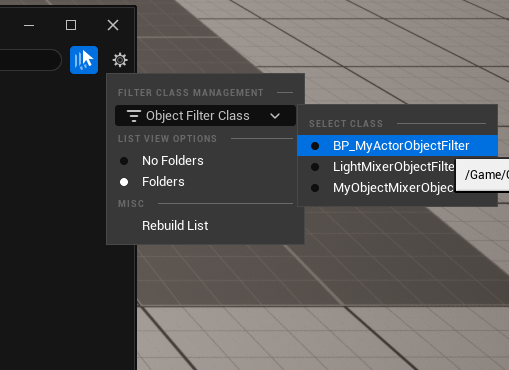509x370 pixels.
Task: Select the Folders view option
Action: [x=205, y=182]
